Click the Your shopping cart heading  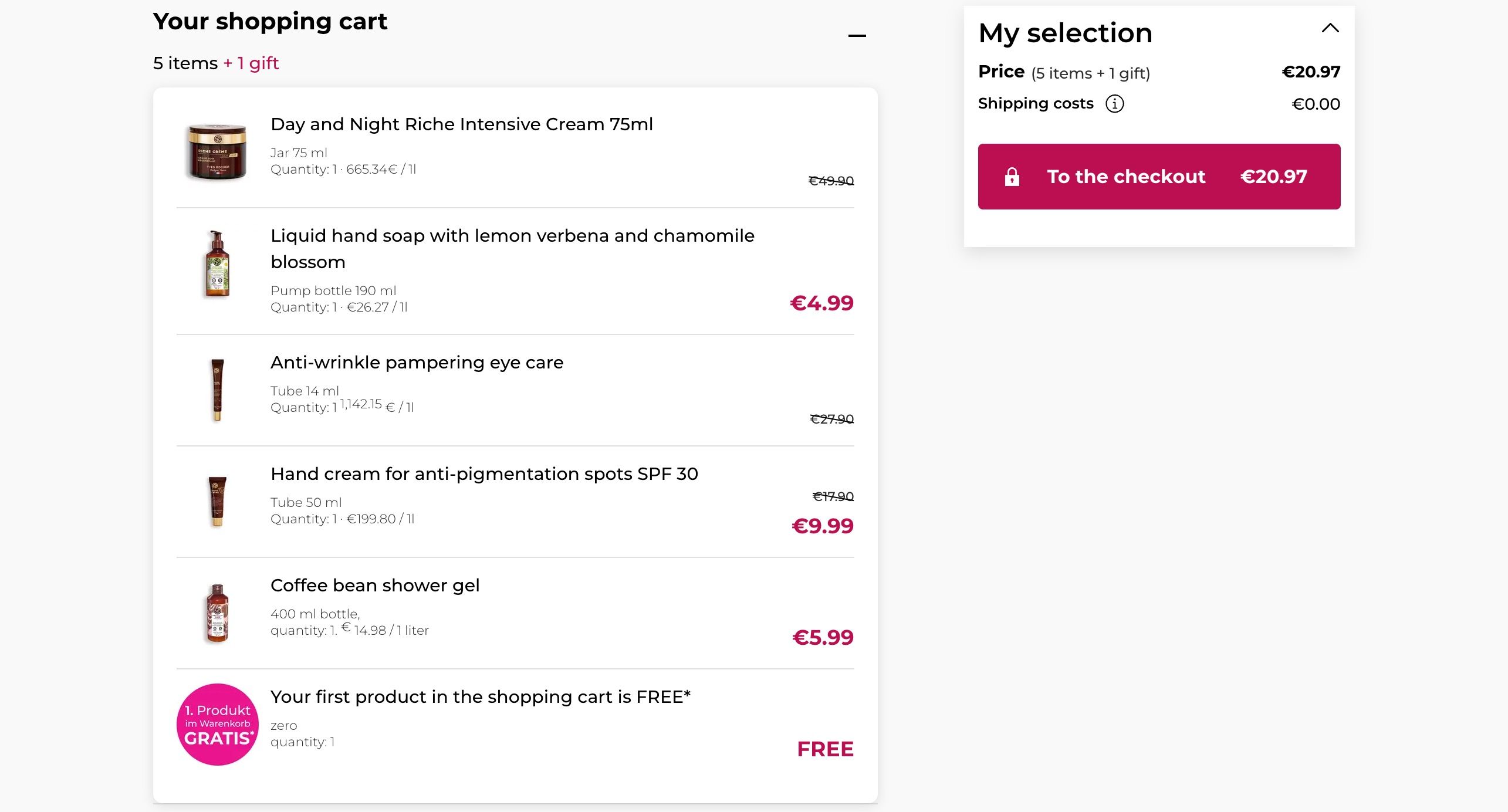pyautogui.click(x=270, y=22)
